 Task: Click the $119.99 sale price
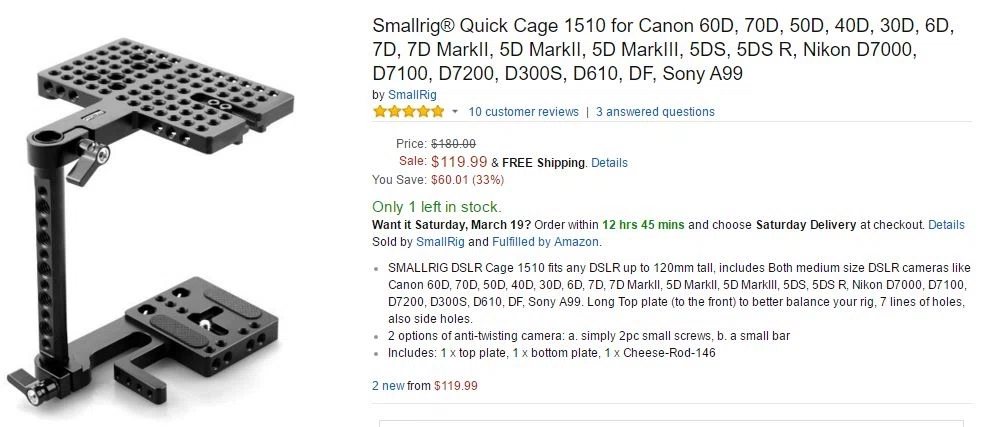click(x=459, y=162)
